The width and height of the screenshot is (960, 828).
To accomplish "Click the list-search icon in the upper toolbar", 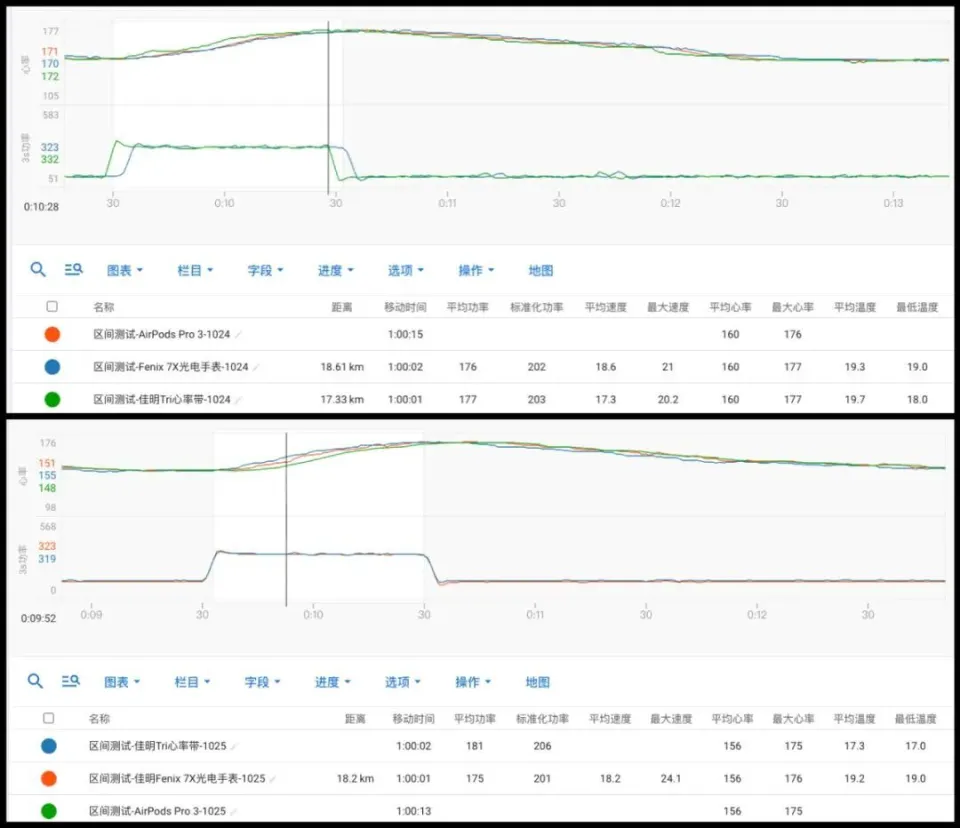I will pos(73,269).
